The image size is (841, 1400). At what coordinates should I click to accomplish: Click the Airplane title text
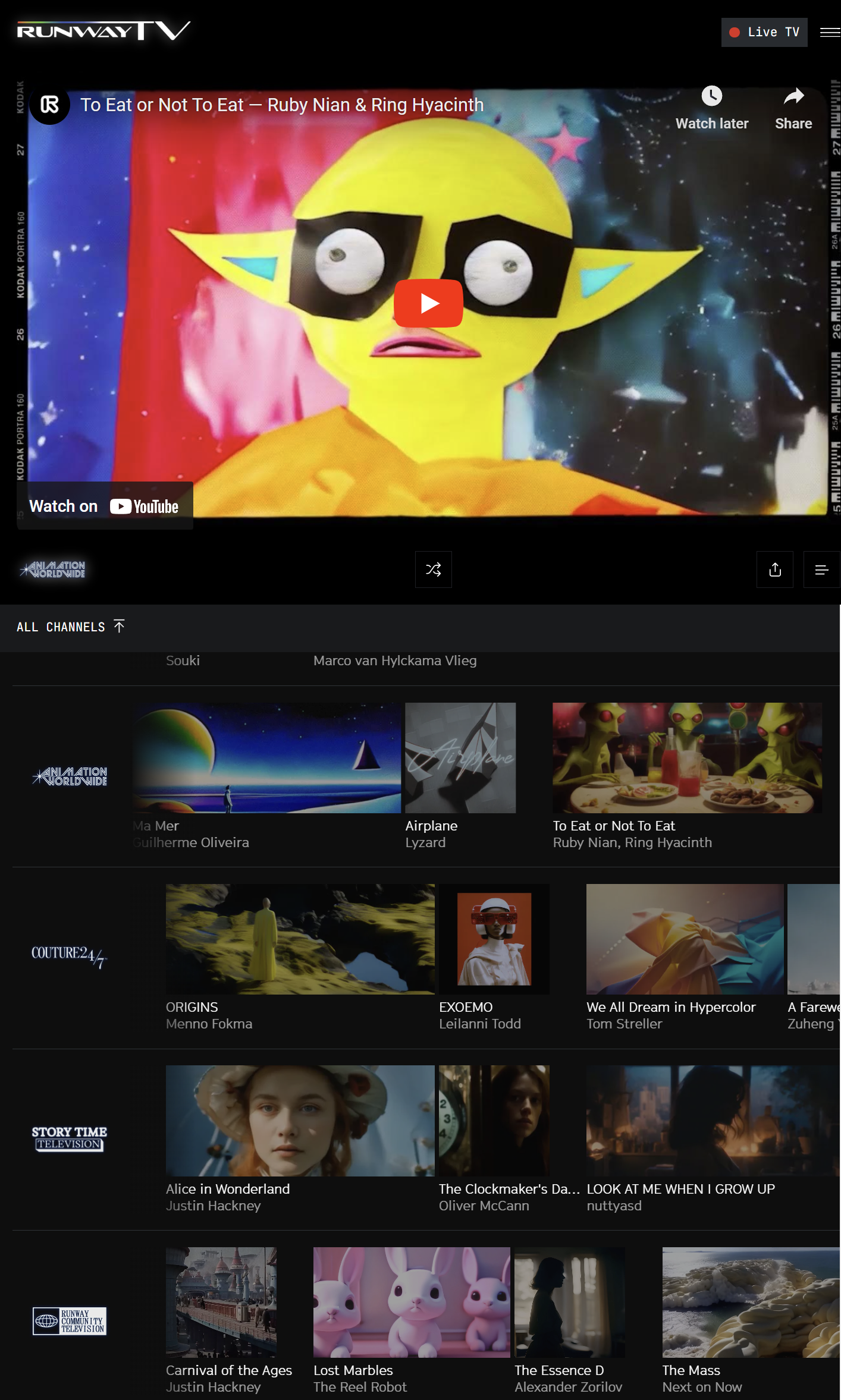pos(431,826)
